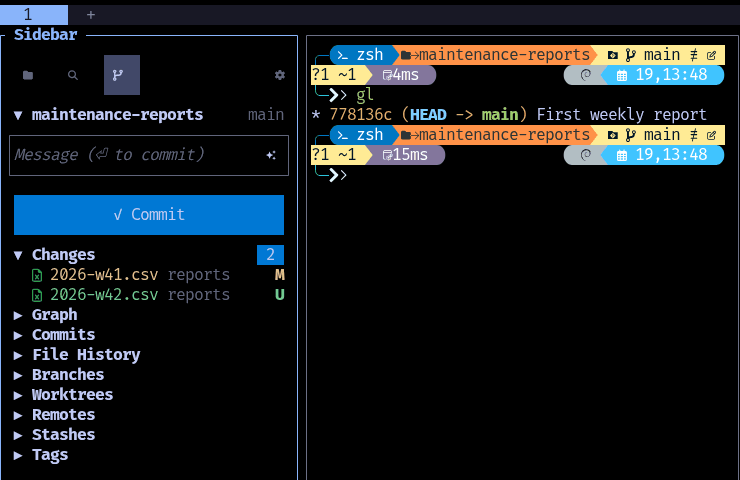Click the sparkle generate-message icon
This screenshot has height=480, width=740.
pyautogui.click(x=271, y=155)
